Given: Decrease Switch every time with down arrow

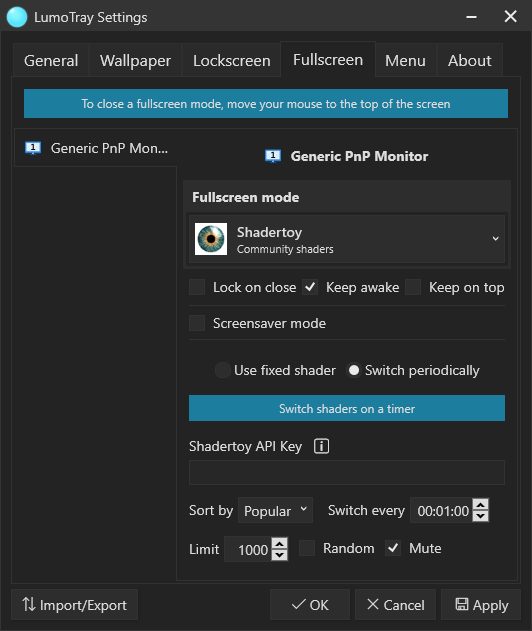Looking at the screenshot, I should coord(480,516).
